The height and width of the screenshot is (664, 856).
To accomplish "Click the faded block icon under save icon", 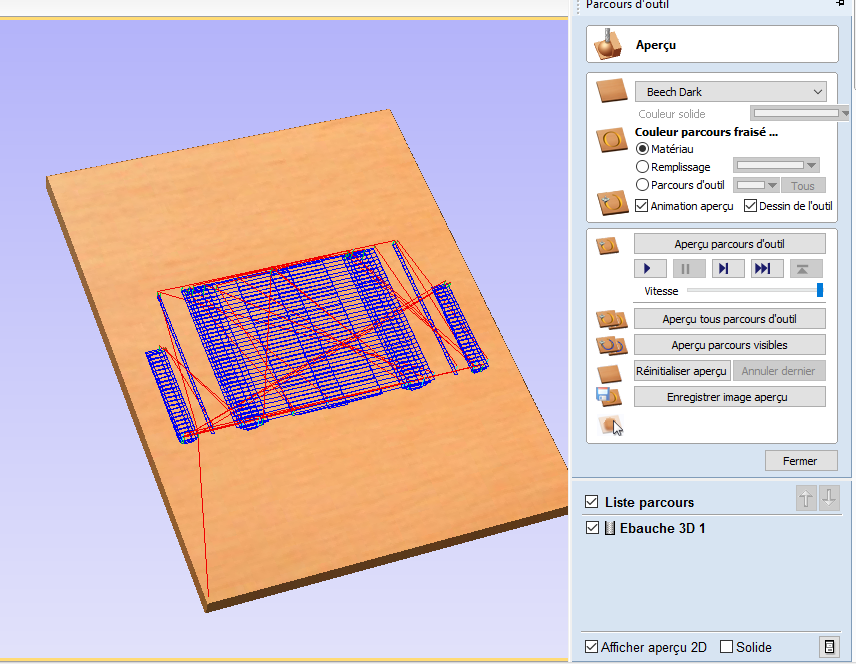I will tap(609, 424).
